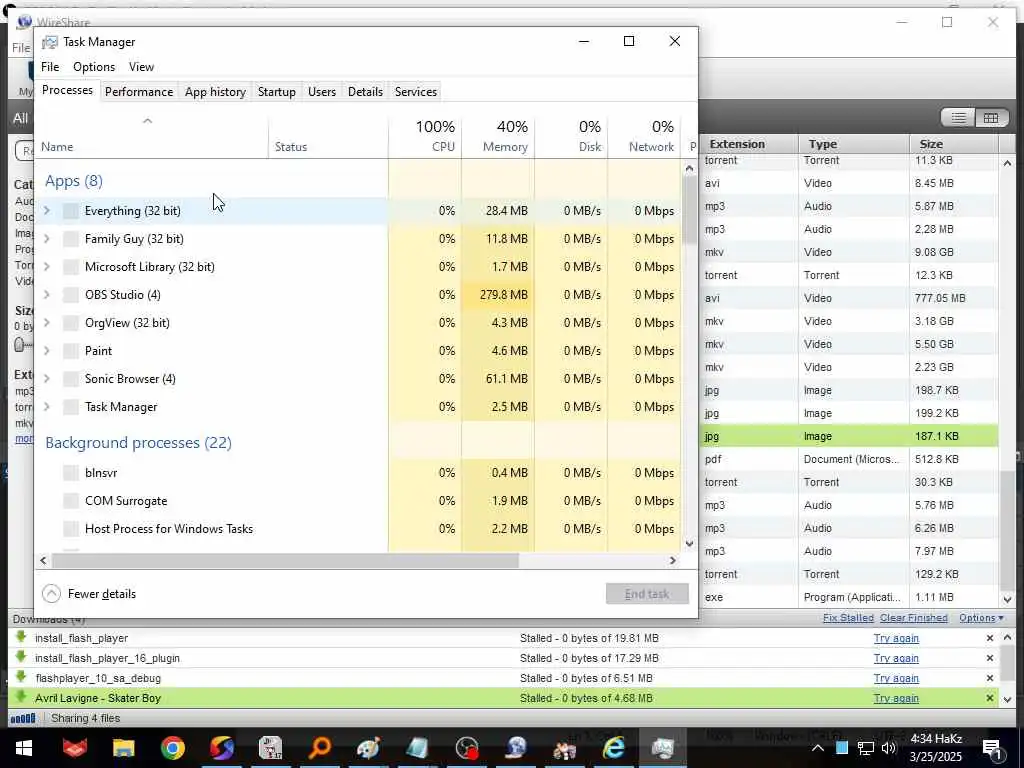This screenshot has width=1024, height=768.
Task: Switch to the Everything search taskbar icon
Action: click(x=319, y=748)
